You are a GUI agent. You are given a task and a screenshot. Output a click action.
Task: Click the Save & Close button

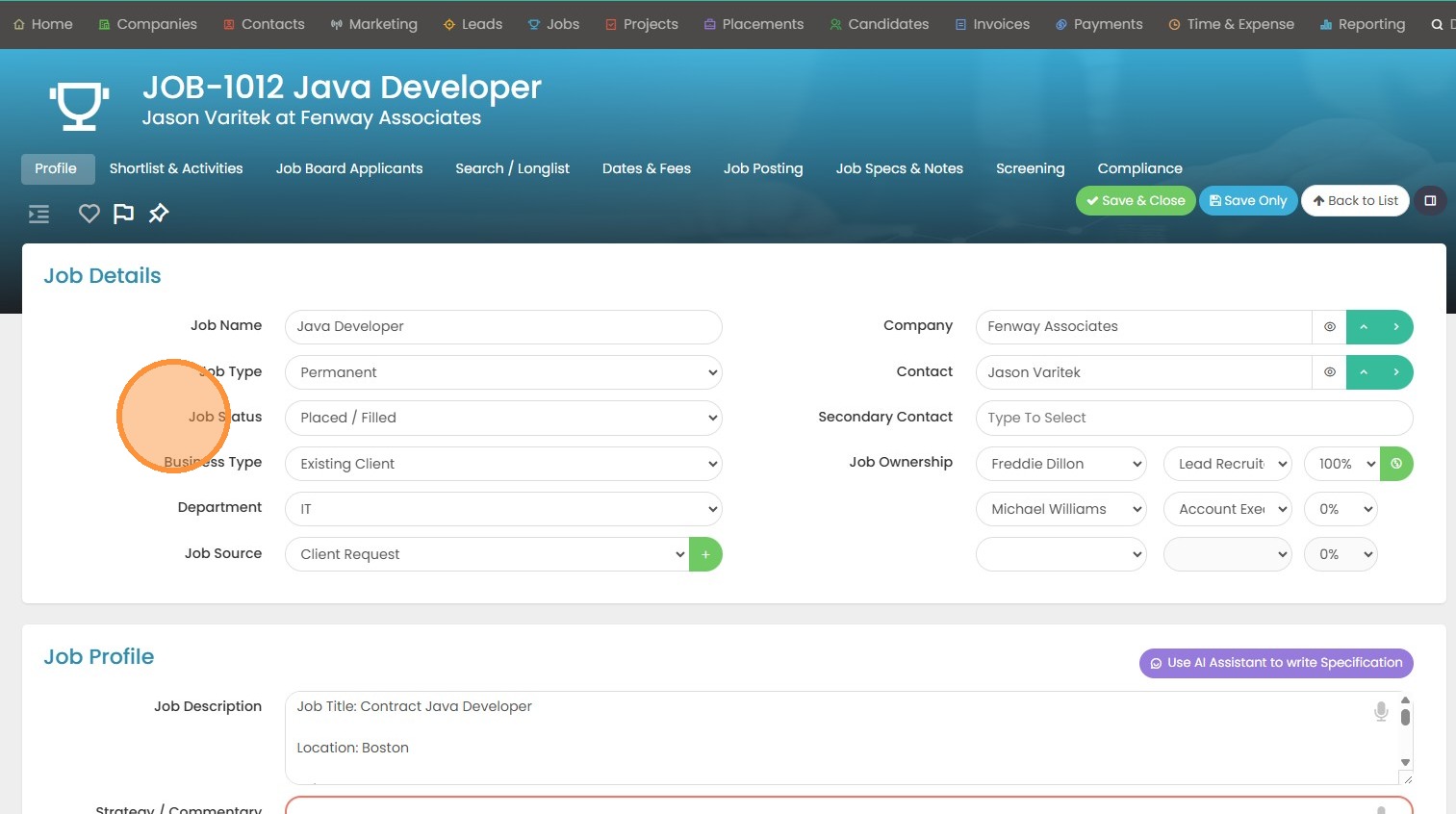point(1136,201)
